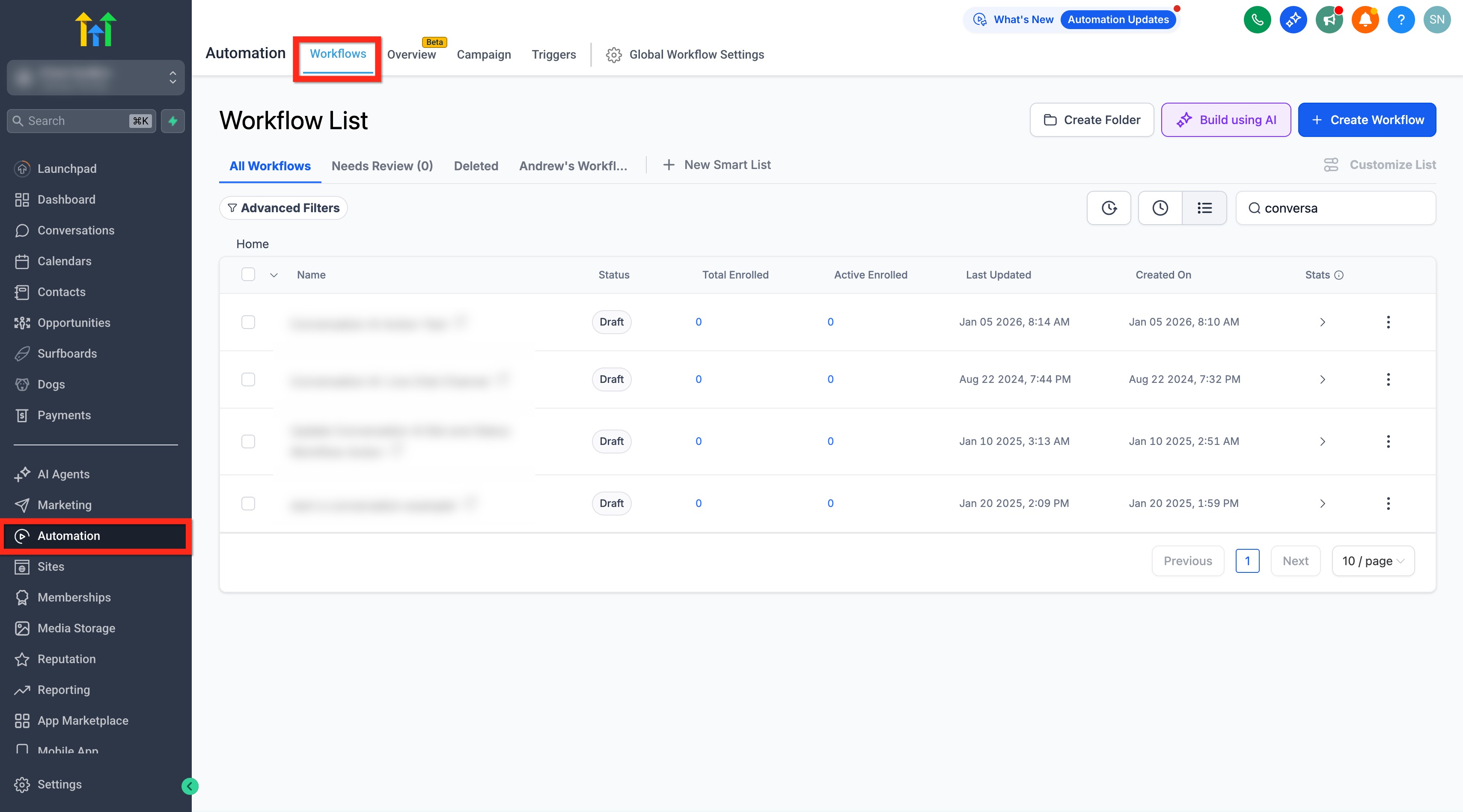Collapse sidebar with green arrow button
This screenshot has width=1463, height=812.
click(x=190, y=786)
